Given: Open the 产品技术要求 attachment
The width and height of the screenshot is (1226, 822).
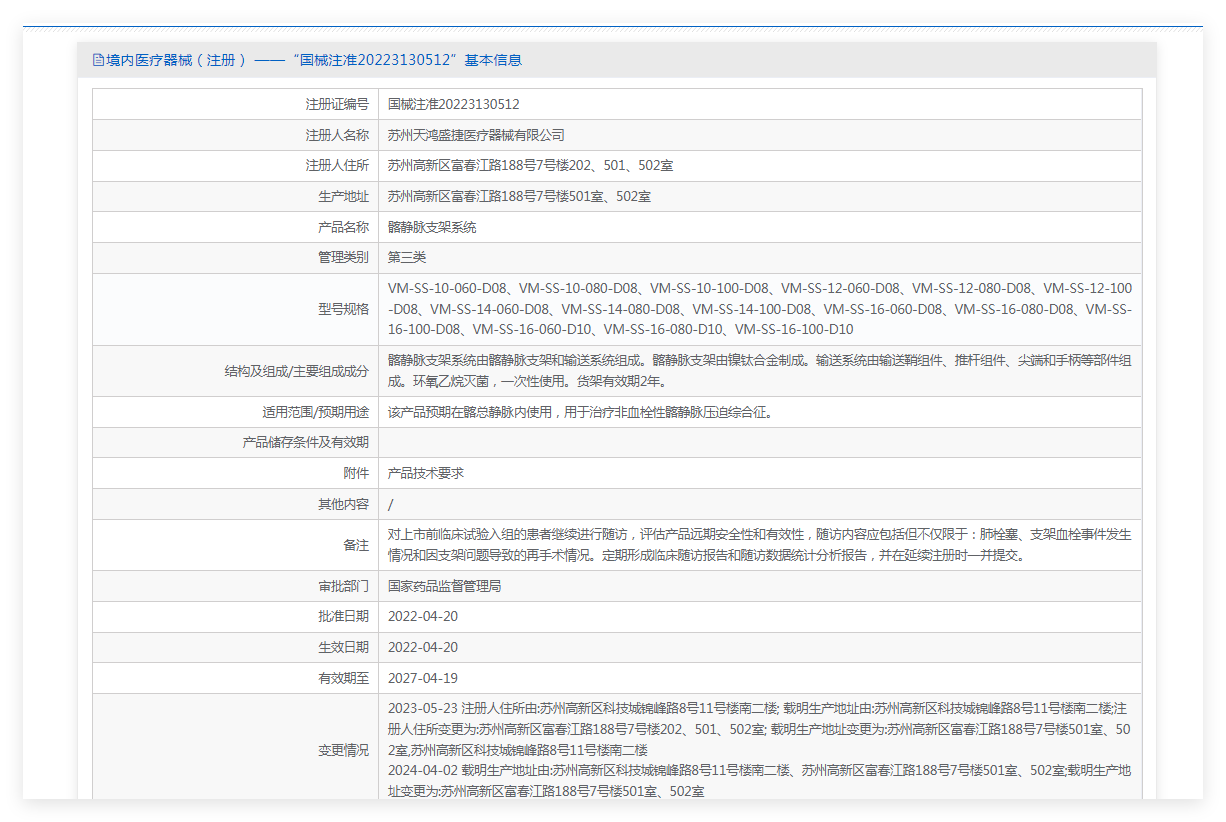Looking at the screenshot, I should [x=426, y=473].
